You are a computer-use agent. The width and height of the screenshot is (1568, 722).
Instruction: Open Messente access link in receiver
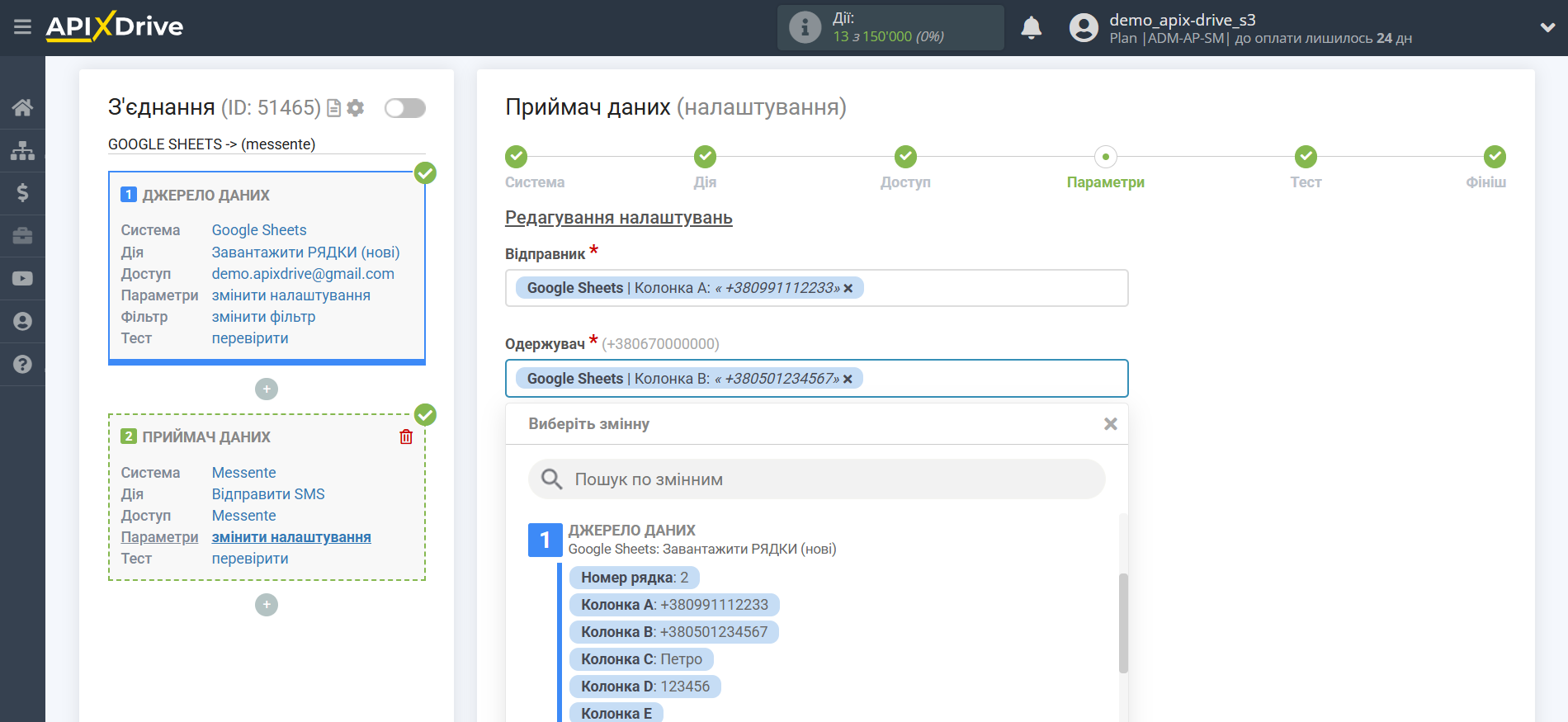tap(243, 516)
